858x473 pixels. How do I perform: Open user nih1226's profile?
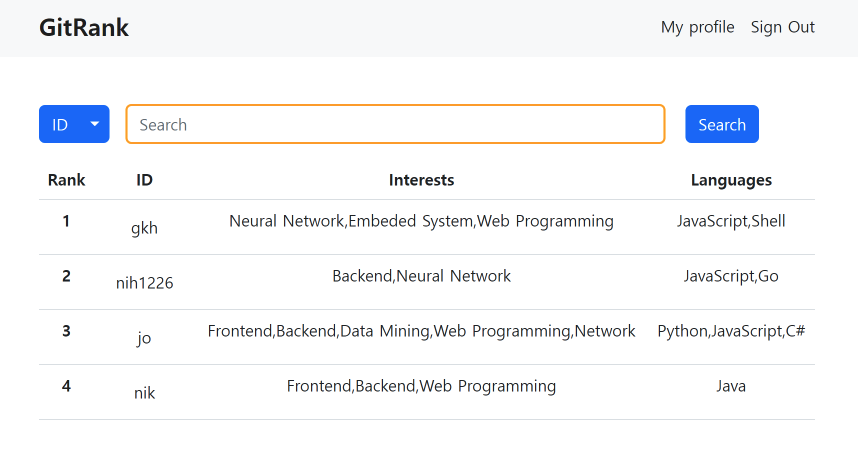[144, 283]
